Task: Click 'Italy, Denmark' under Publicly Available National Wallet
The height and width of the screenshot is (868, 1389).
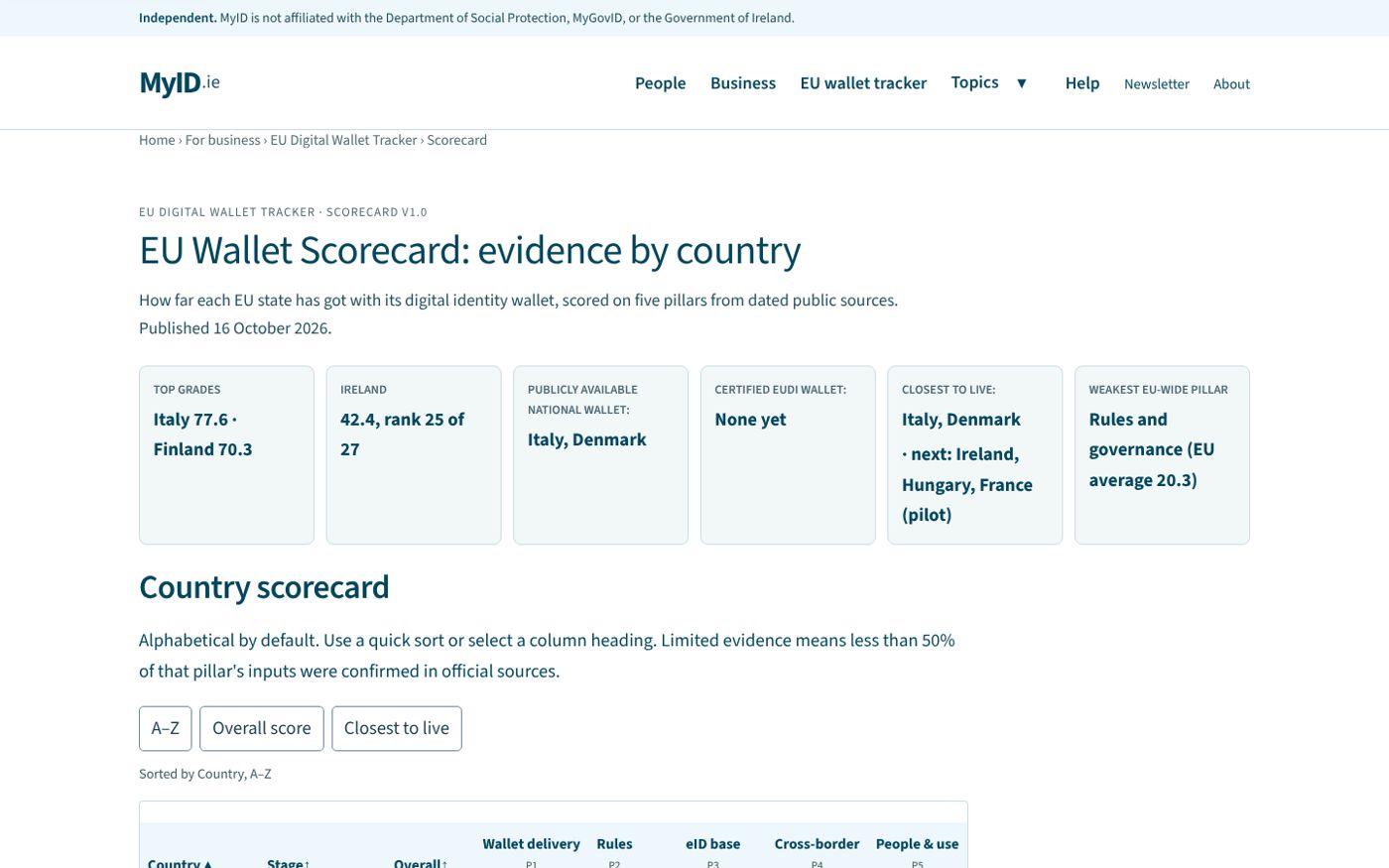Action: (586, 439)
